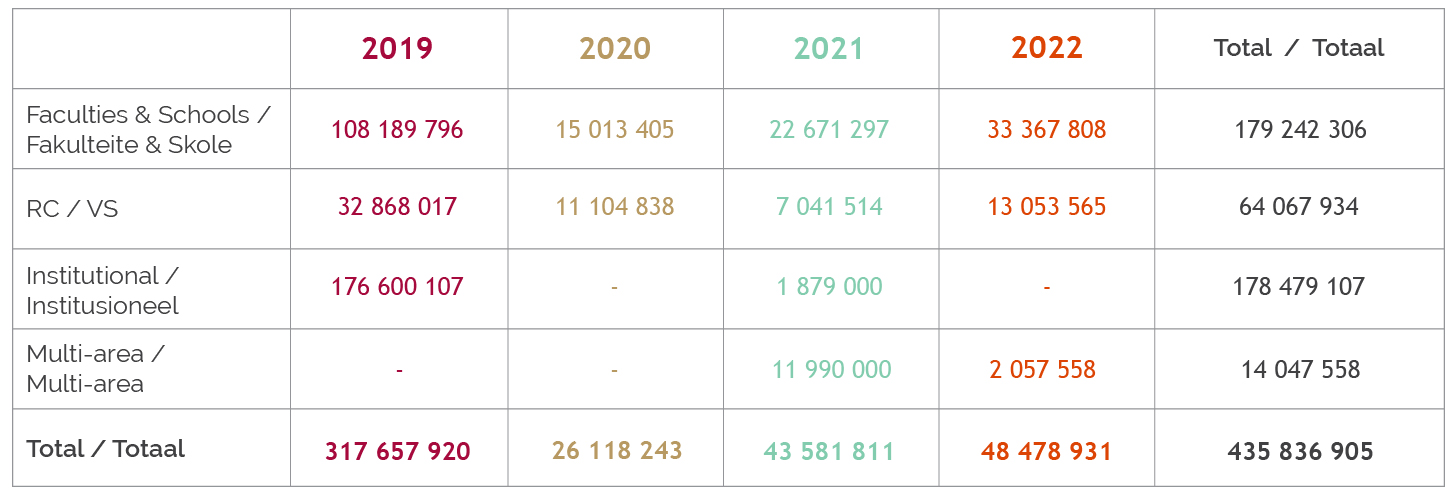
Task: Click the 2020 column header
Action: tap(614, 48)
